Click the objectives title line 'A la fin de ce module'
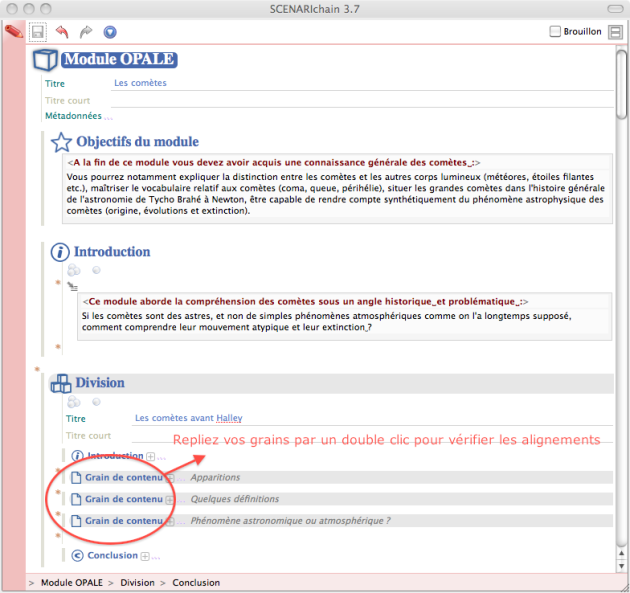Image resolution: width=630 pixels, height=593 pixels. click(273, 163)
